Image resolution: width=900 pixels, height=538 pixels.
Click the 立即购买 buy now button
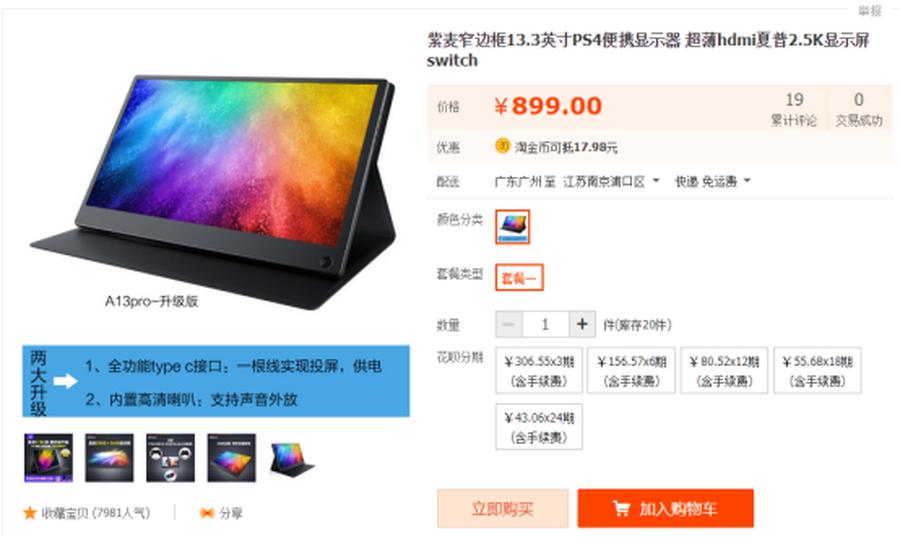pos(503,508)
